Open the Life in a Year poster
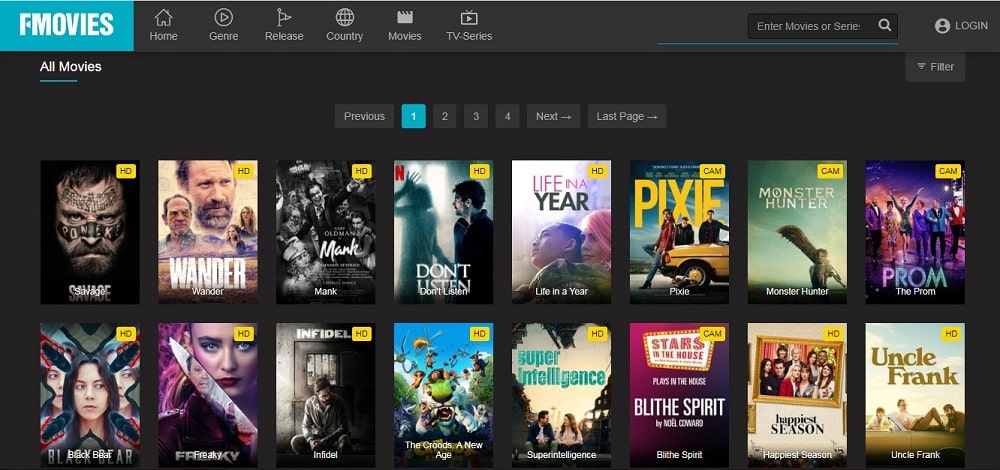The height and width of the screenshot is (470, 1000). tap(561, 232)
